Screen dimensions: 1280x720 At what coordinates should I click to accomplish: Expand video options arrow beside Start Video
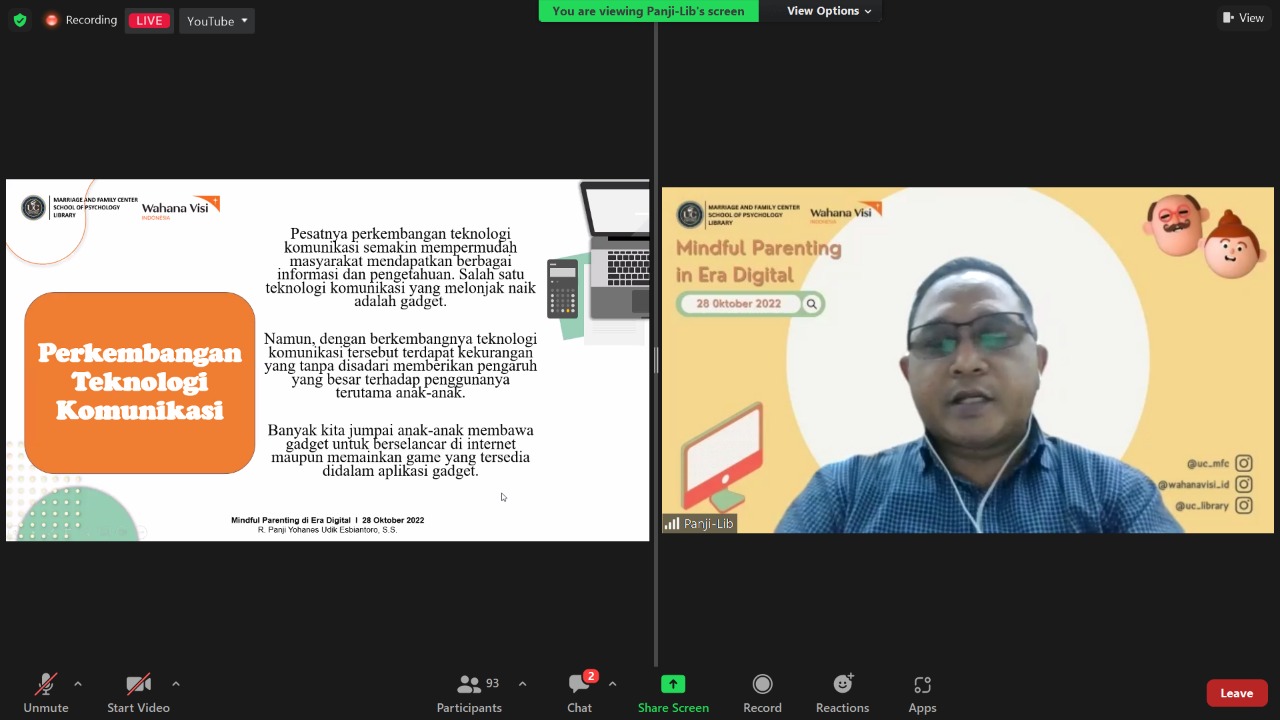[x=176, y=684]
